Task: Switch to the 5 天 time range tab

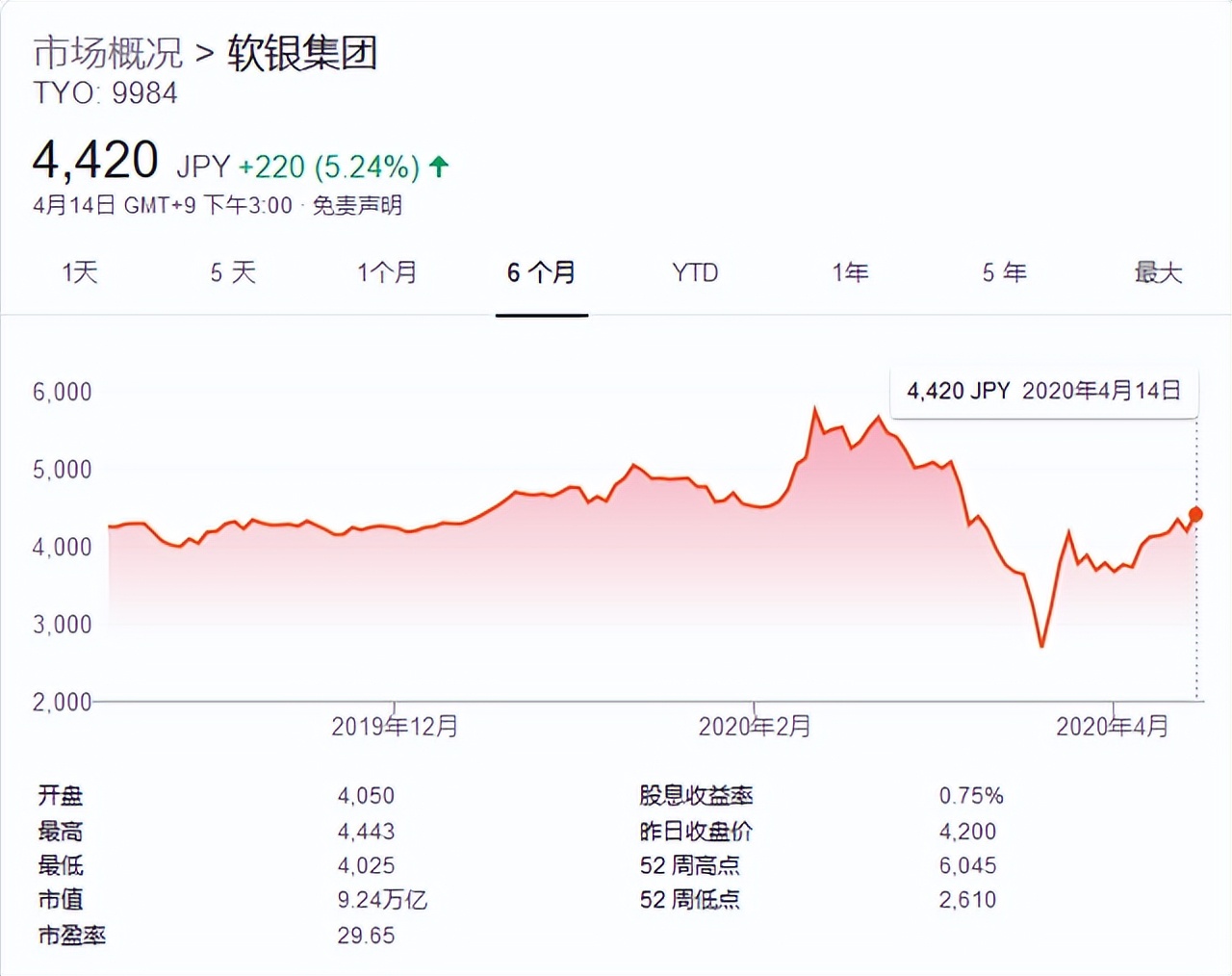Action: [x=232, y=272]
